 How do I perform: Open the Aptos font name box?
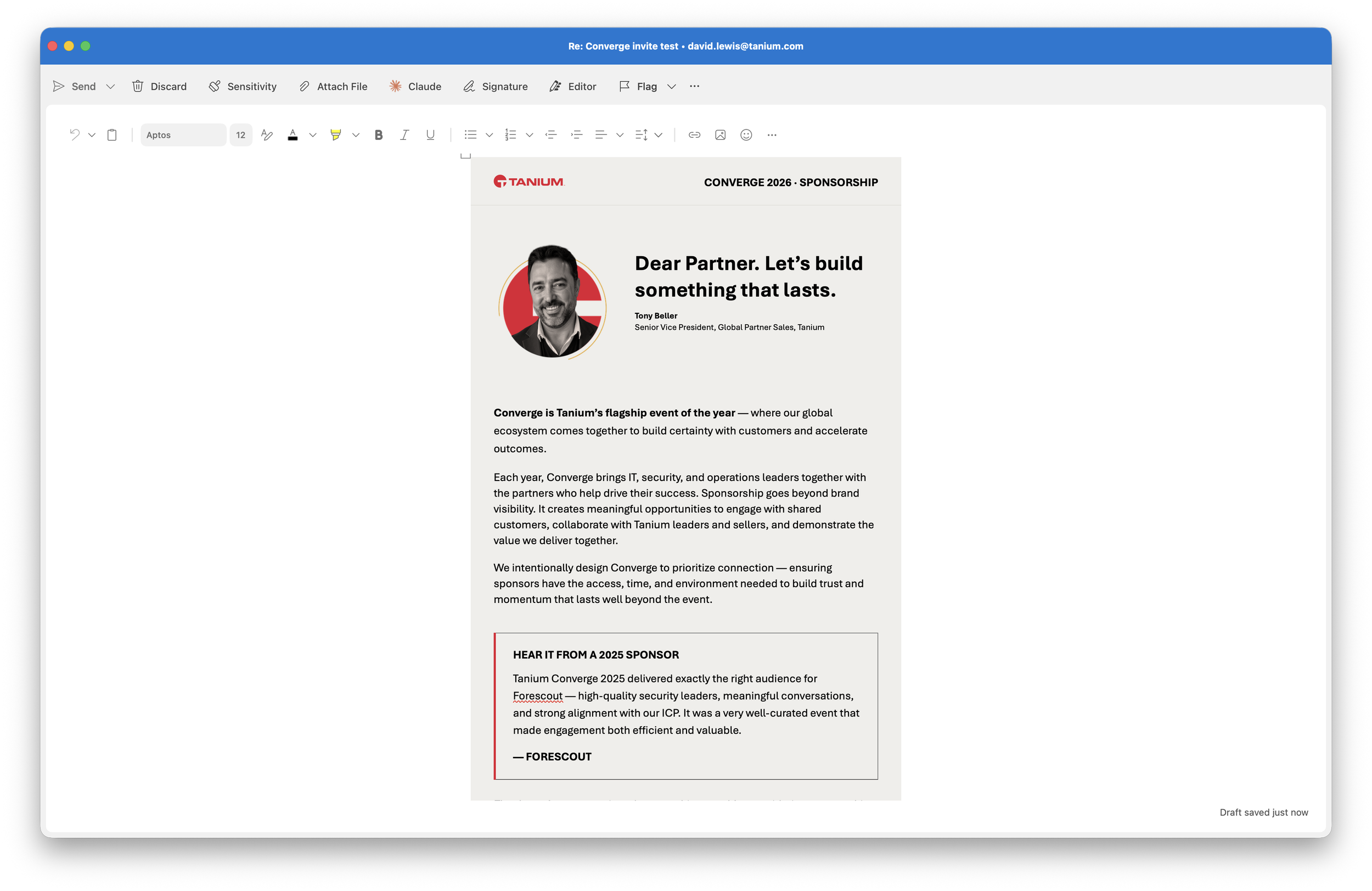point(183,135)
